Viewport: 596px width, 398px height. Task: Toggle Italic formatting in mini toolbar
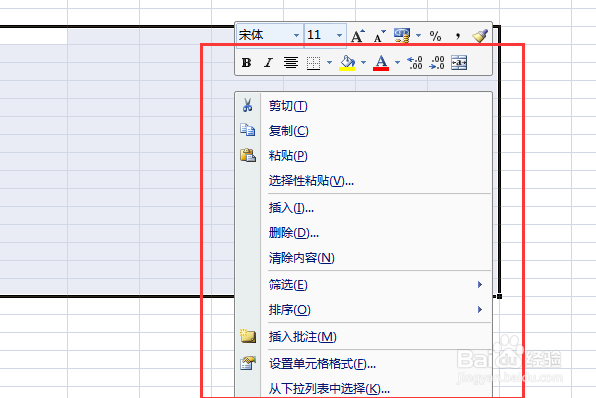coord(268,63)
